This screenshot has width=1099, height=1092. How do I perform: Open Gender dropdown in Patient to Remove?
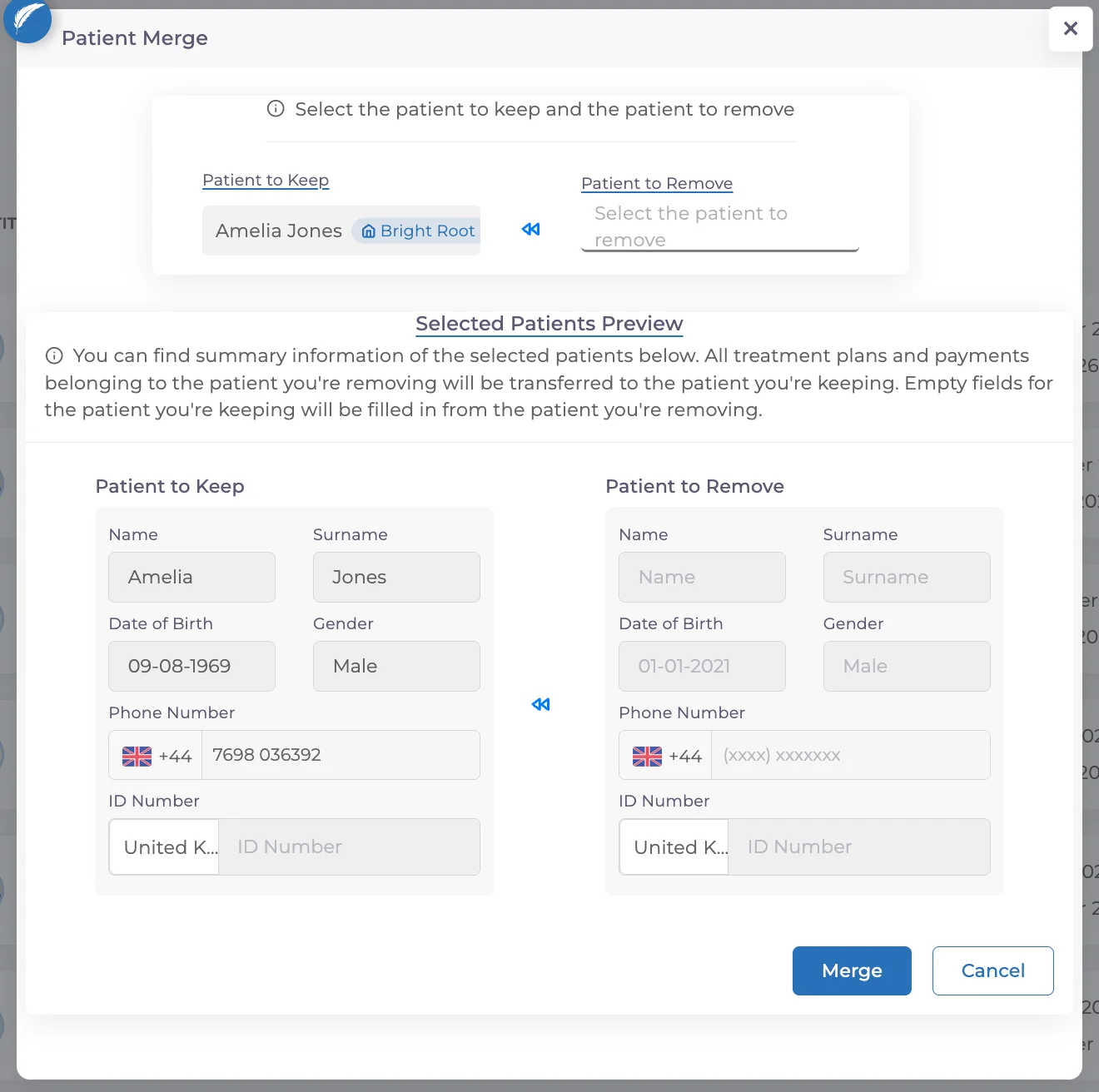(x=907, y=666)
